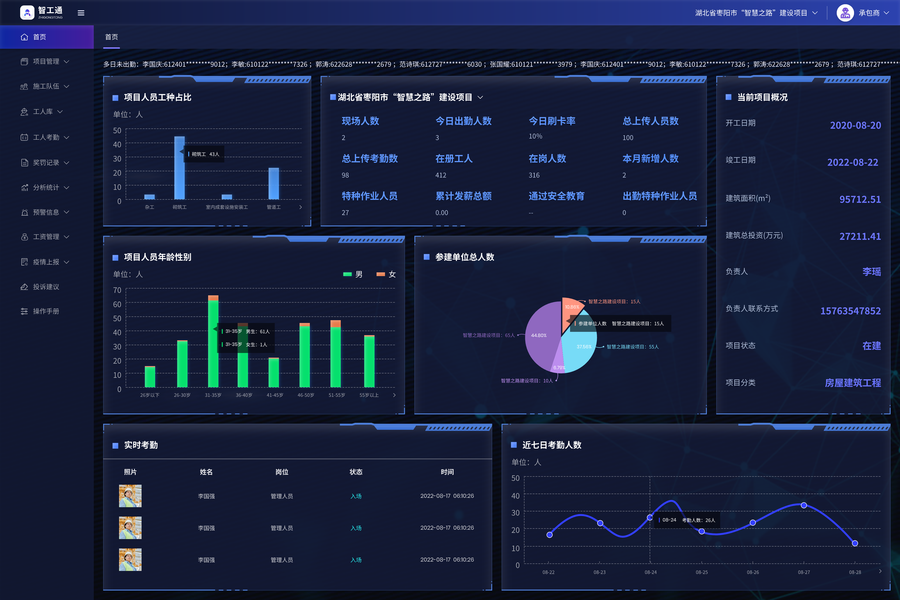Expand the 分析统计 menu chevron
The image size is (900, 600).
pos(67,187)
